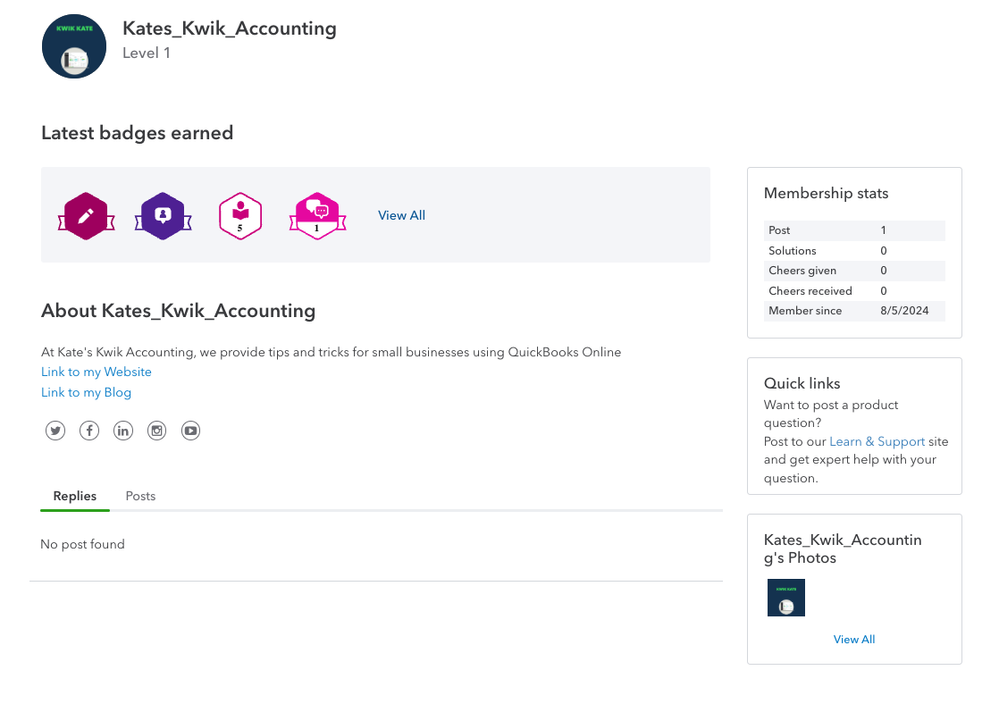Open the Twitter social icon
The image size is (999, 711).
point(55,430)
